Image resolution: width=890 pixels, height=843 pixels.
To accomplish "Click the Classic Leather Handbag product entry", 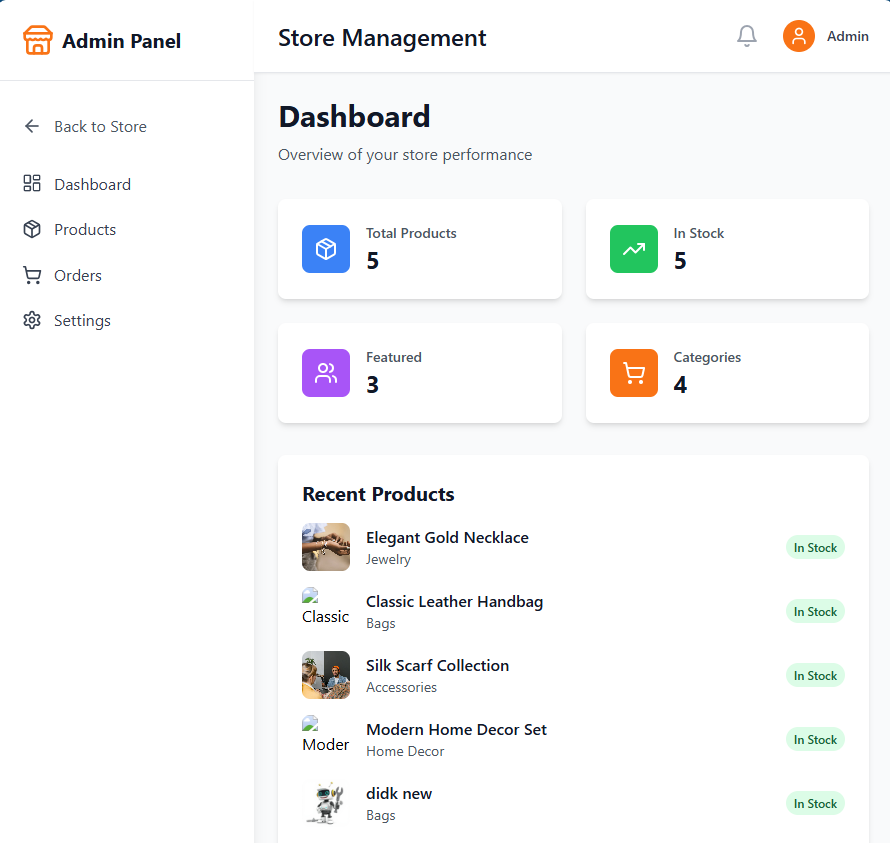I will [x=454, y=601].
